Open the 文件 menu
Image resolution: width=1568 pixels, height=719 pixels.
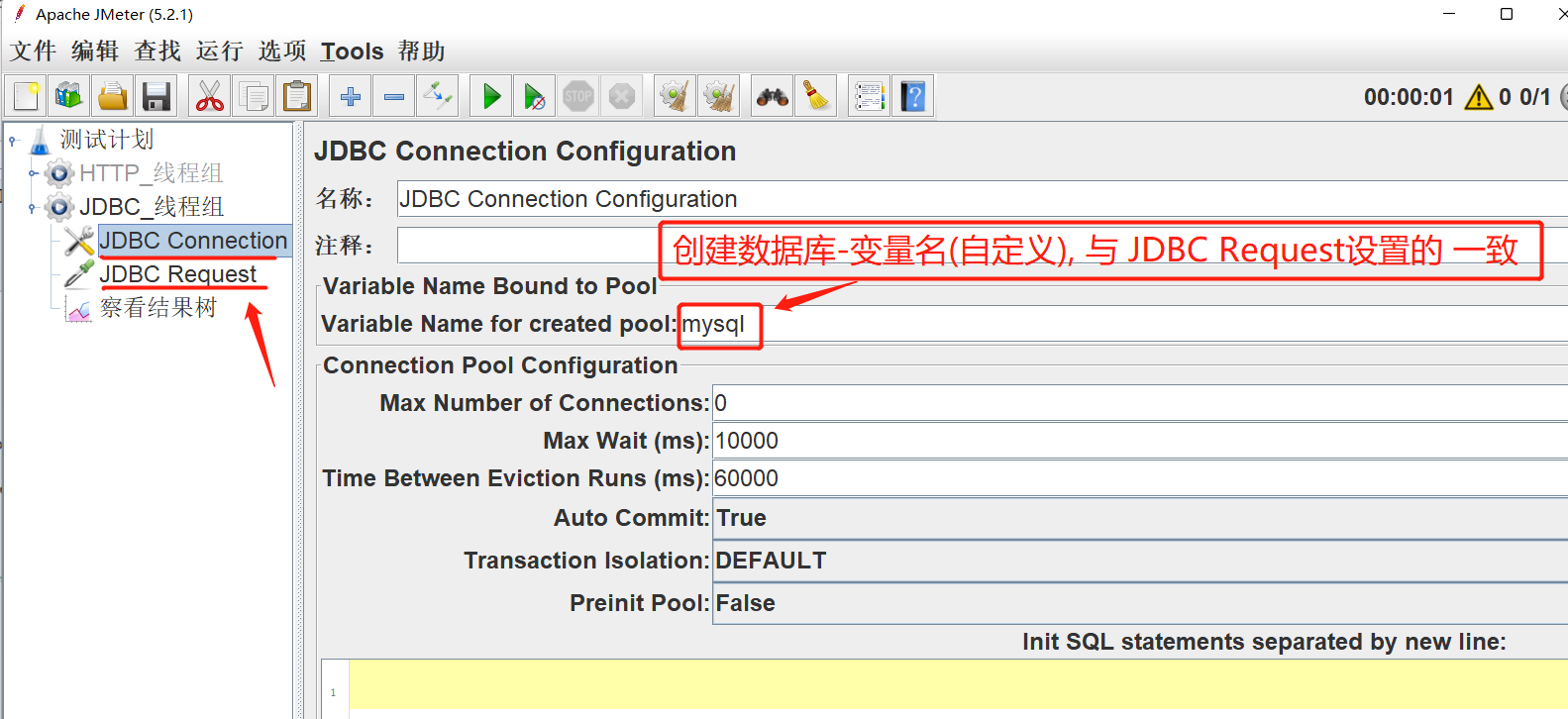click(33, 51)
